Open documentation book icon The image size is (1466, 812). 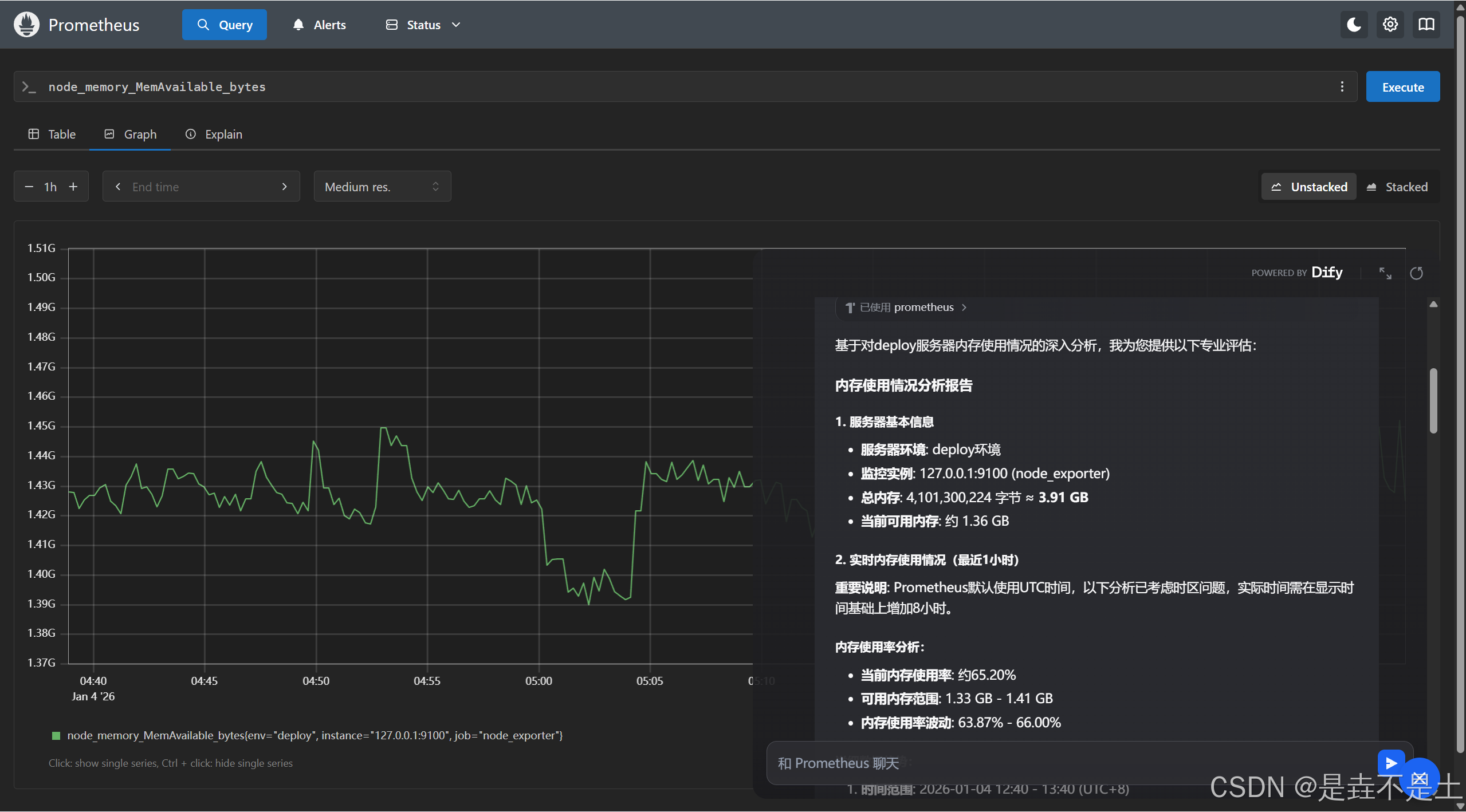pos(1426,25)
